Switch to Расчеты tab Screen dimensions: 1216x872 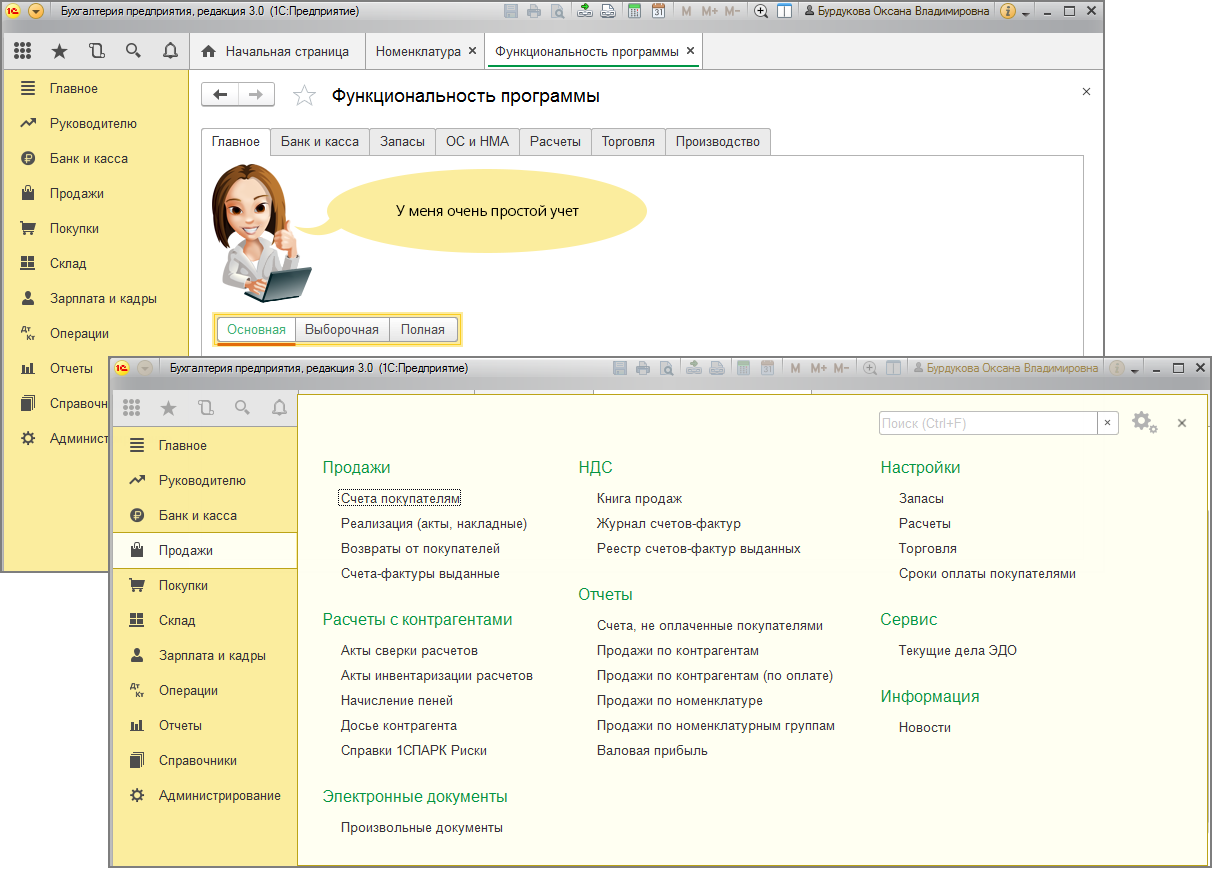(555, 142)
